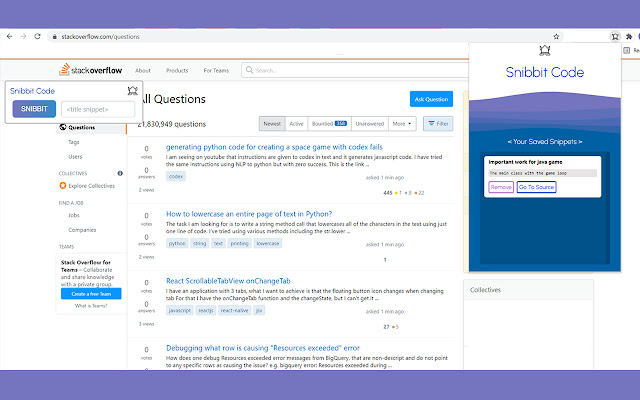This screenshot has height=400, width=640.
Task: Select the Newest sort tab
Action: (x=272, y=124)
